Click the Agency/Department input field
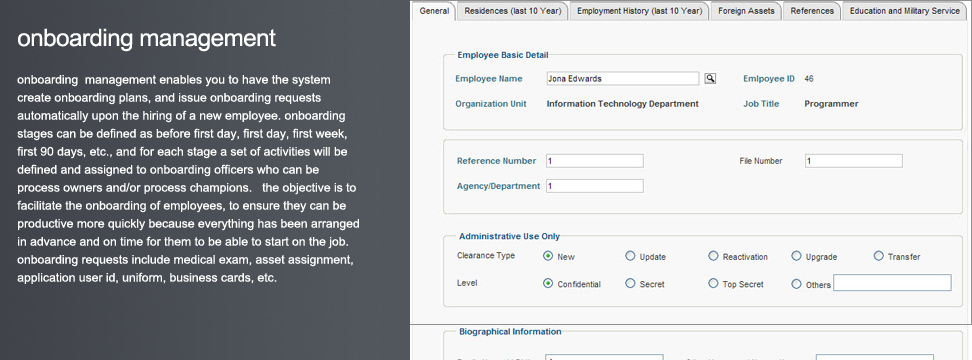The width and height of the screenshot is (972, 360). [x=594, y=186]
